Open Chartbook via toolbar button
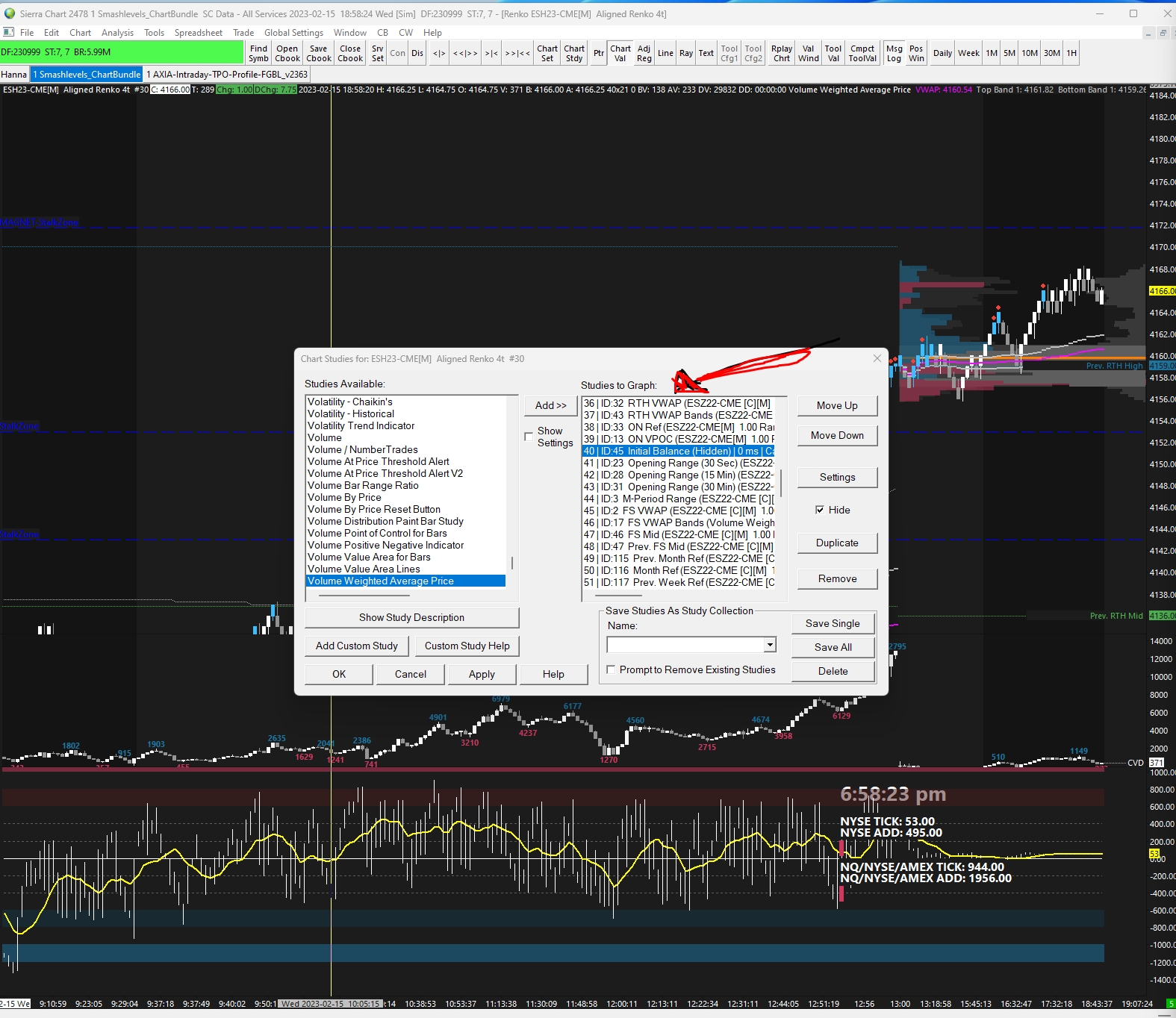This screenshot has height=1018, width=1176. 287,53
